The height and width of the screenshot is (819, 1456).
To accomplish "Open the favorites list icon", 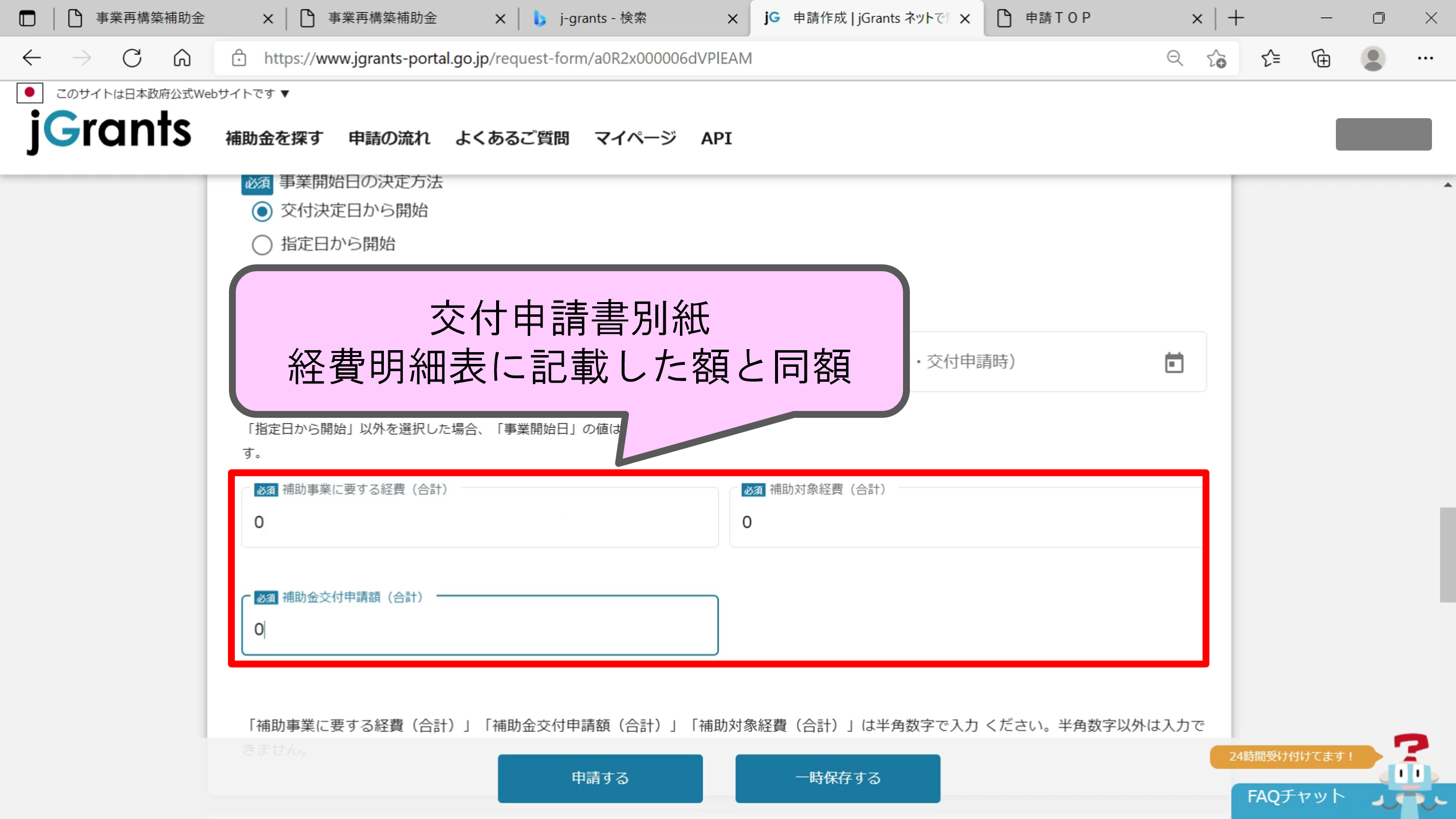I will point(1271,58).
